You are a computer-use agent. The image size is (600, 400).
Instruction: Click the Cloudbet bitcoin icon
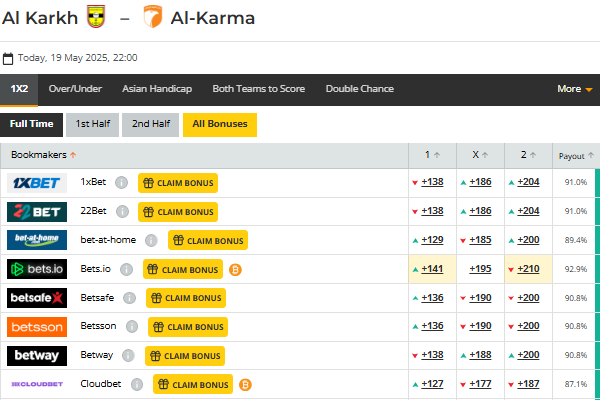point(245,384)
